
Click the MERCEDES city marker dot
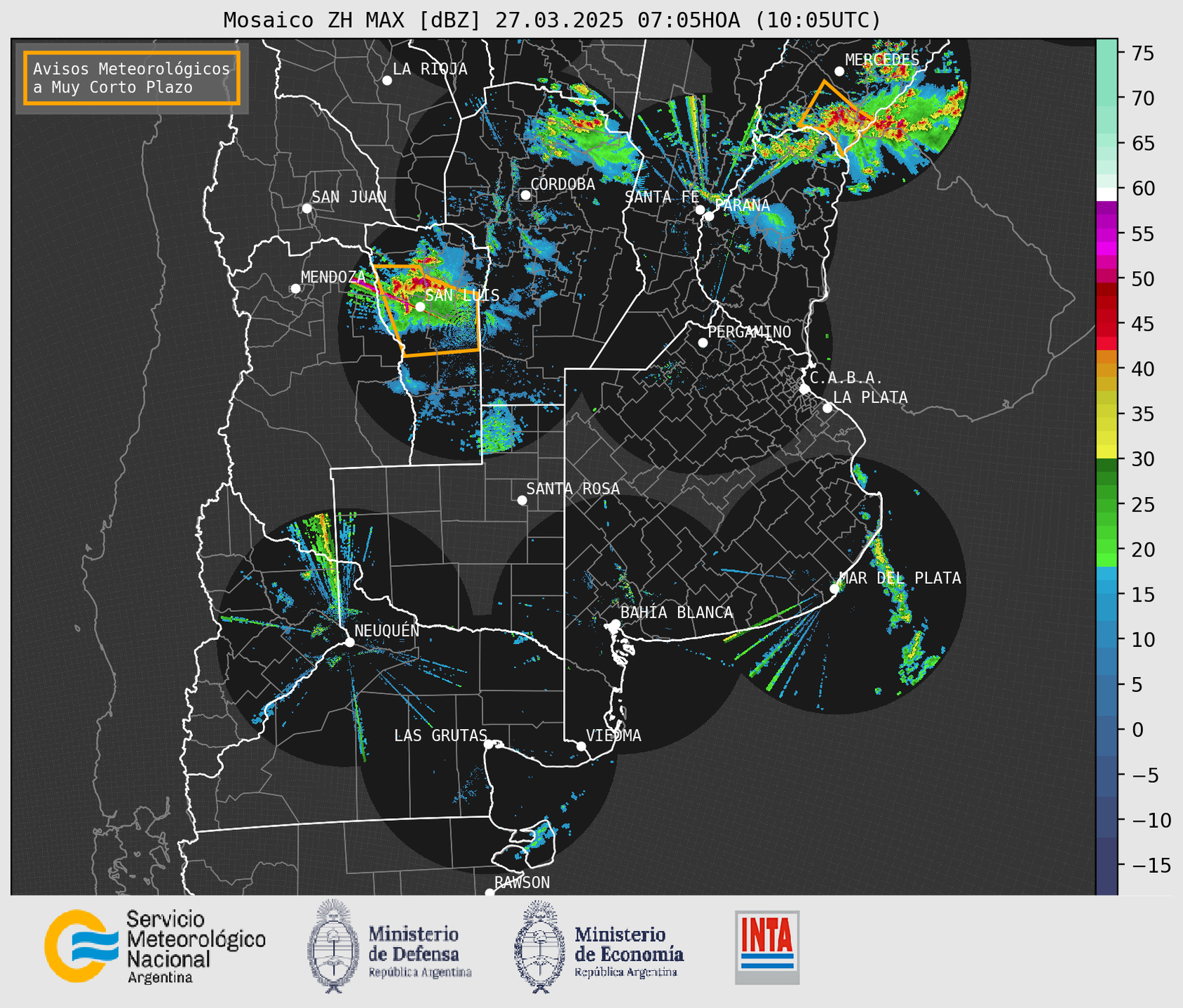coord(839,71)
